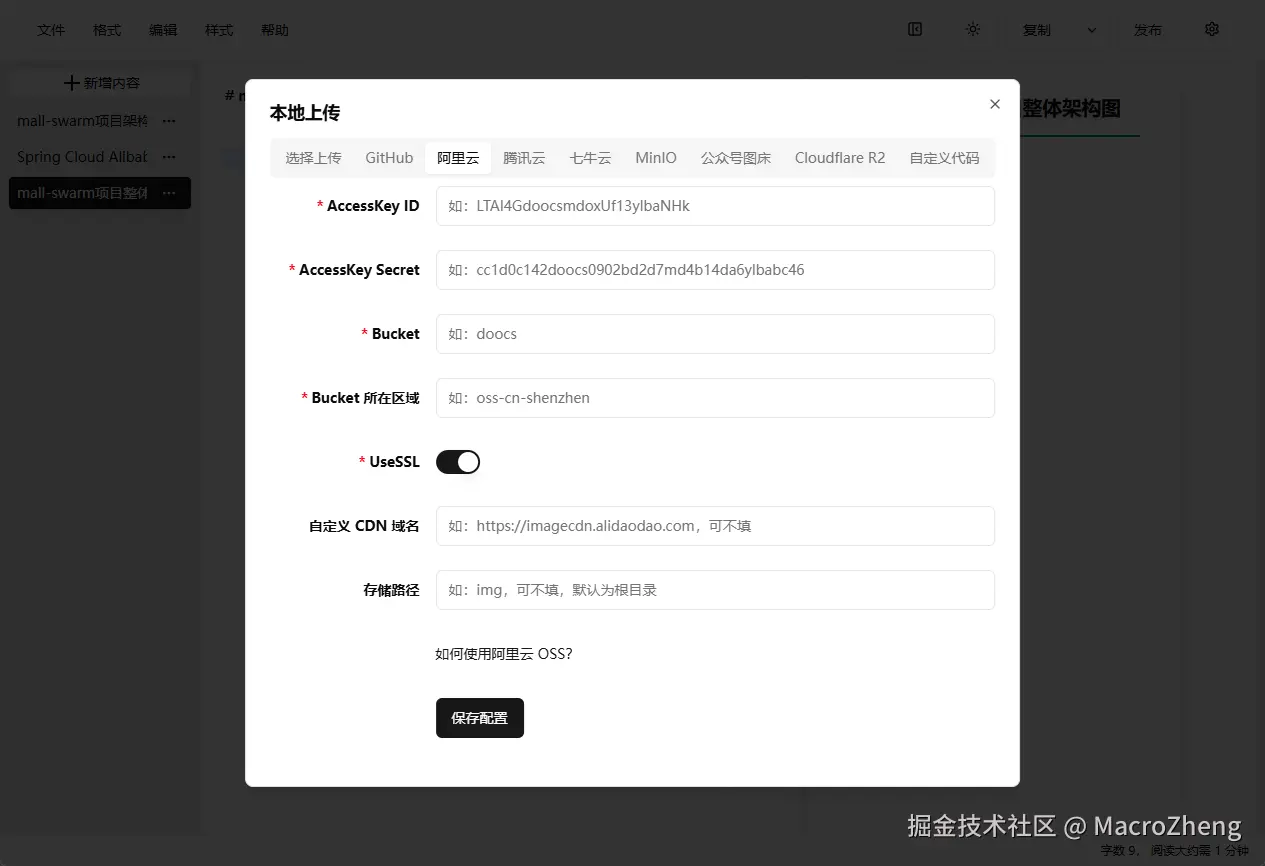Click the 复制 button
This screenshot has width=1265, height=866.
click(1037, 30)
